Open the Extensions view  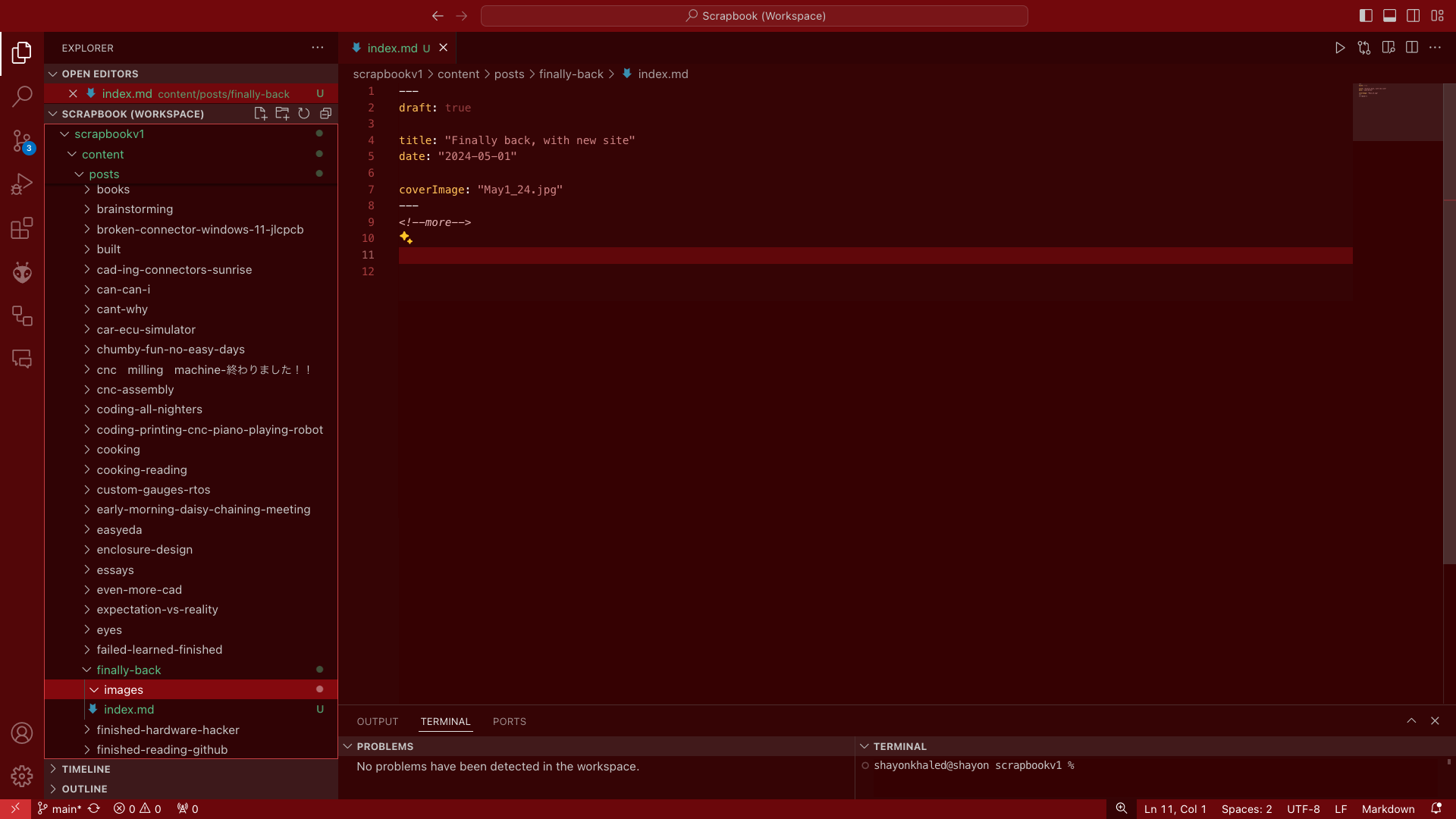pos(22,228)
